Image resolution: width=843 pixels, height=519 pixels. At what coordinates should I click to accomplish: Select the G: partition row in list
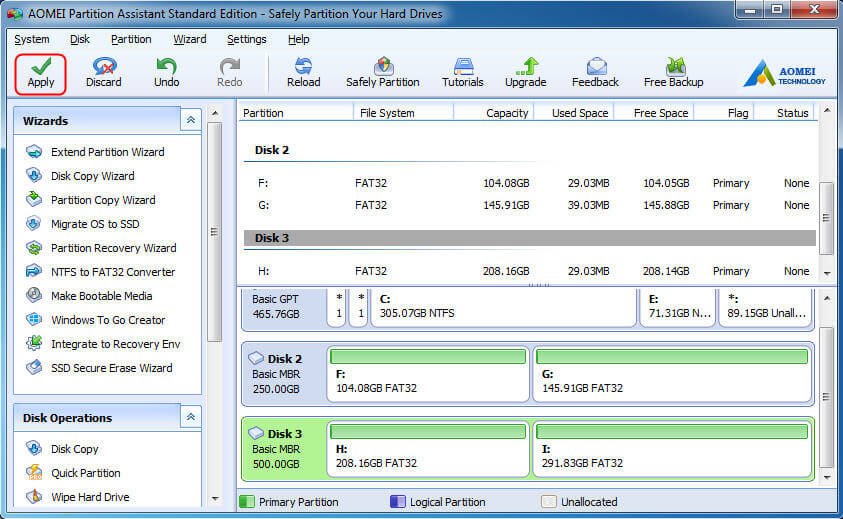click(530, 205)
